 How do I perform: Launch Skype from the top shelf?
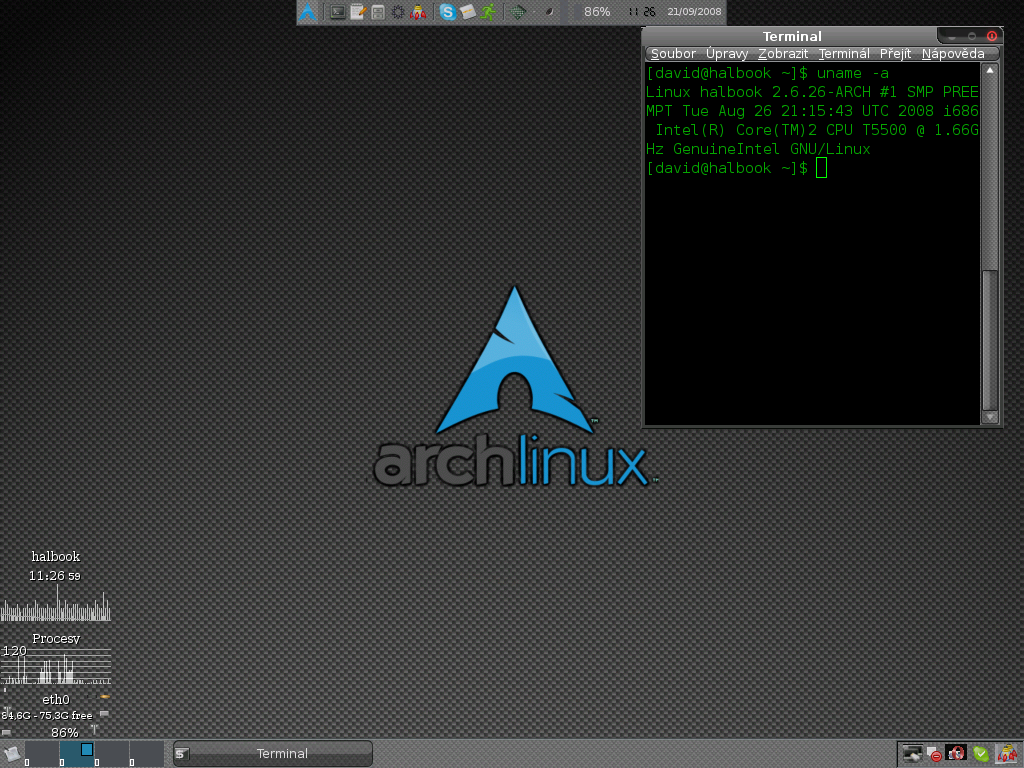[447, 12]
